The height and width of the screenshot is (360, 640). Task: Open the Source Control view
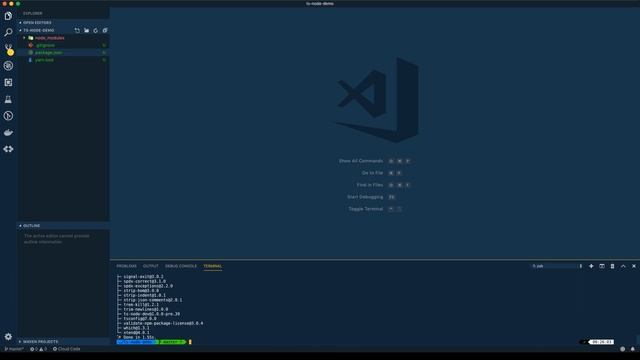coord(8,49)
